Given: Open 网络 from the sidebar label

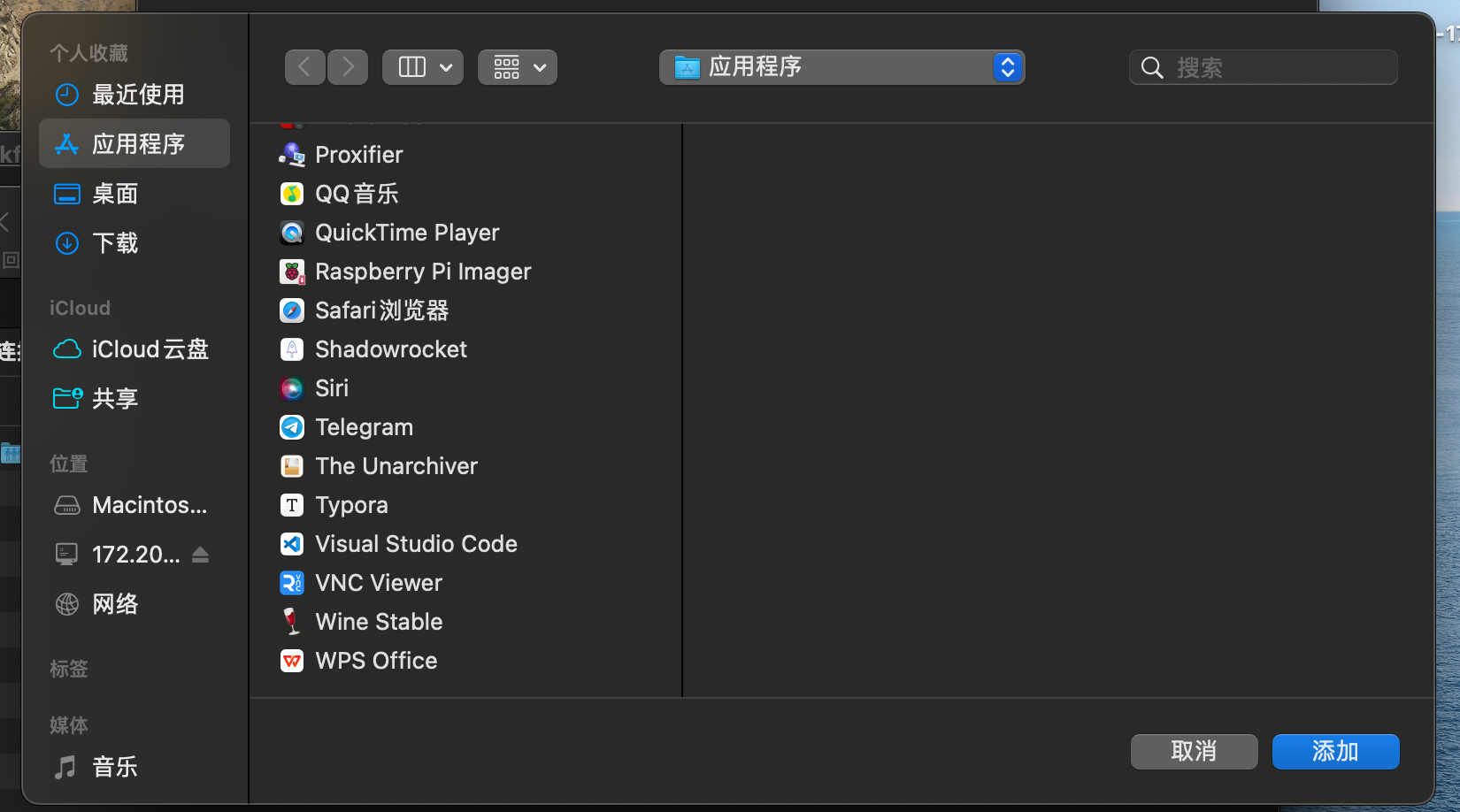Looking at the screenshot, I should point(116,604).
